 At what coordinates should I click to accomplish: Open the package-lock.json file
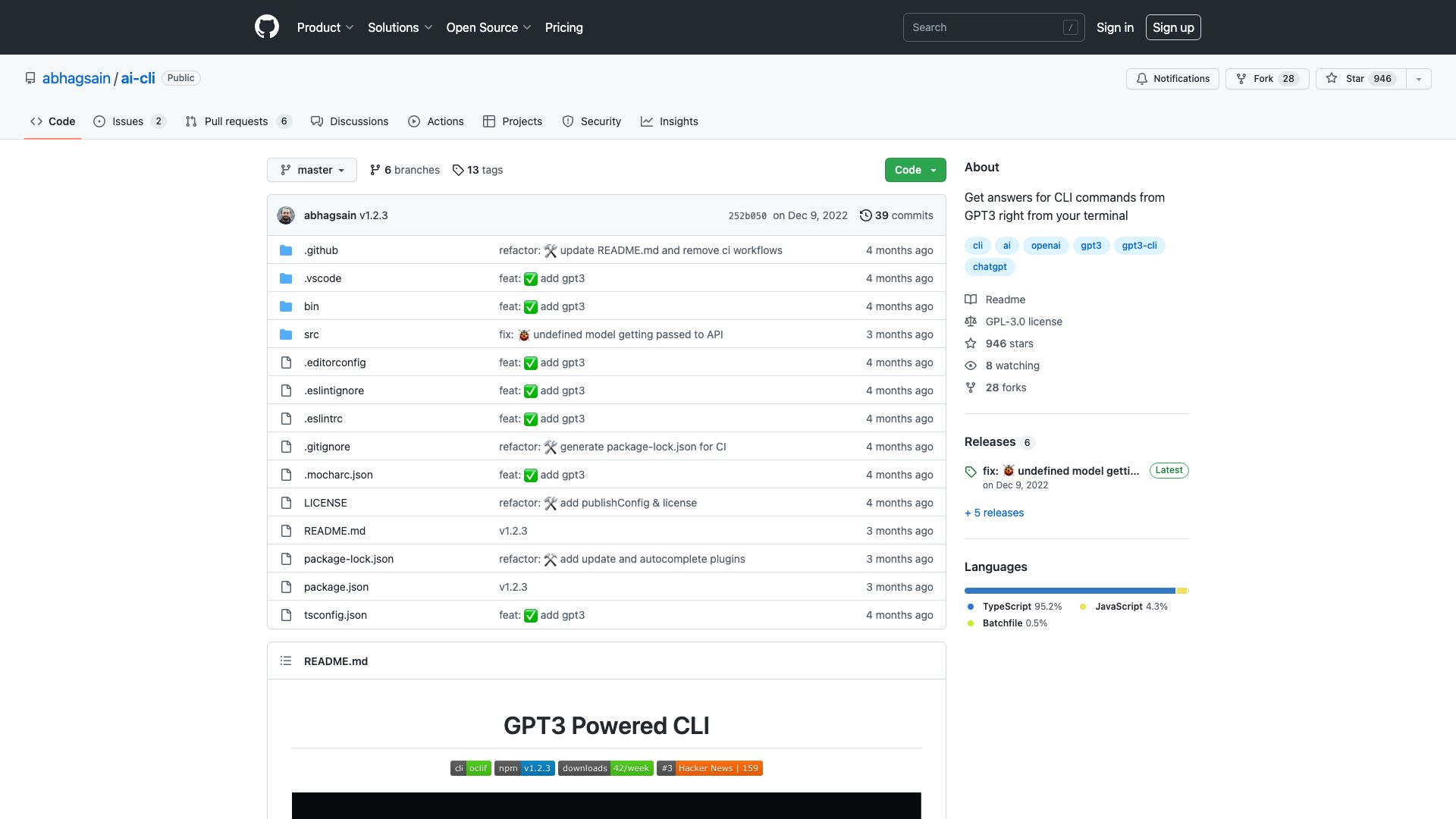(x=349, y=559)
